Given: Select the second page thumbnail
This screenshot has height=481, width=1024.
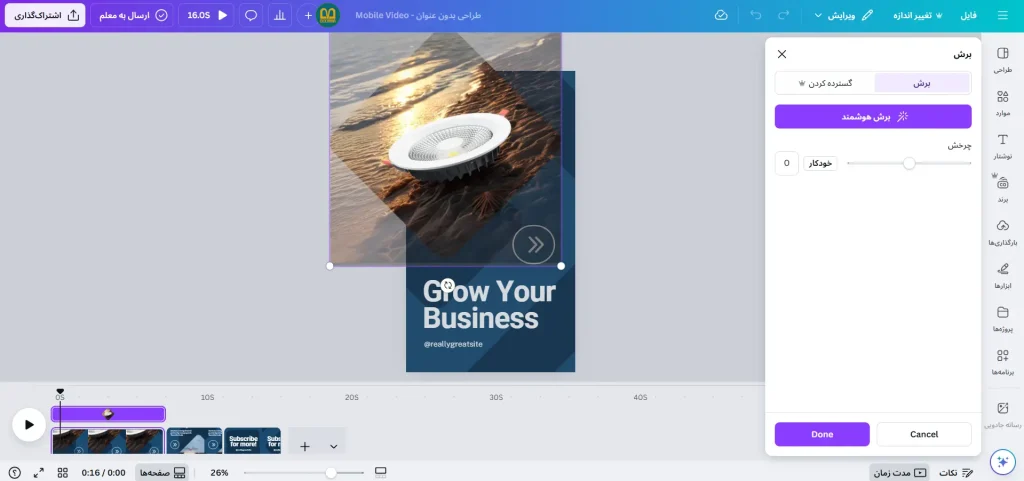Looking at the screenshot, I should [195, 441].
